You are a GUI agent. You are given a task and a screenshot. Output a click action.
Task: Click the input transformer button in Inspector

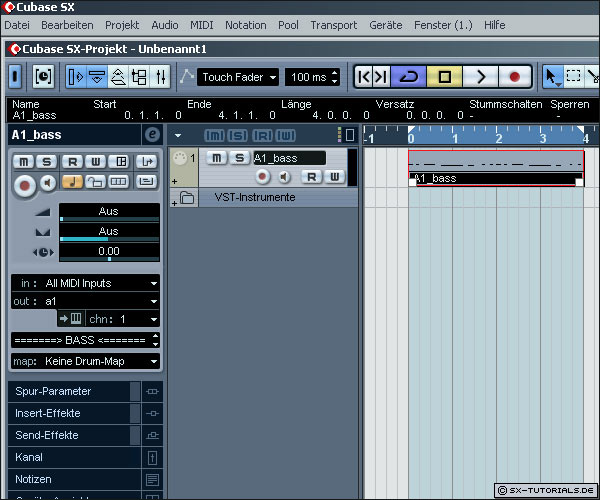pyautogui.click(x=147, y=162)
